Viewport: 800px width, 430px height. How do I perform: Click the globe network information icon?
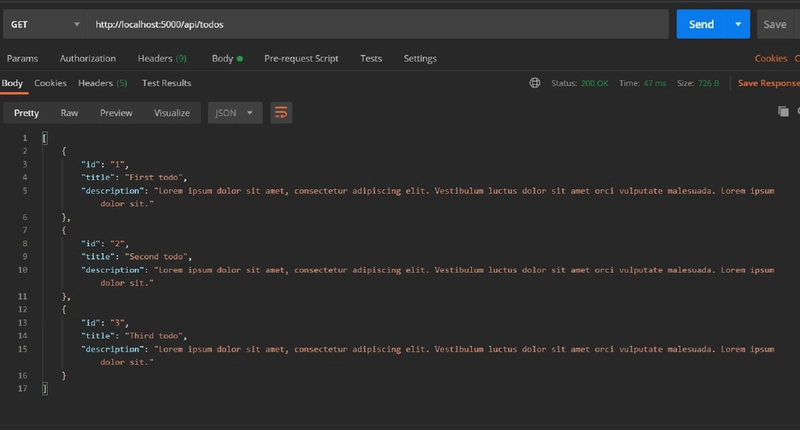coord(534,83)
